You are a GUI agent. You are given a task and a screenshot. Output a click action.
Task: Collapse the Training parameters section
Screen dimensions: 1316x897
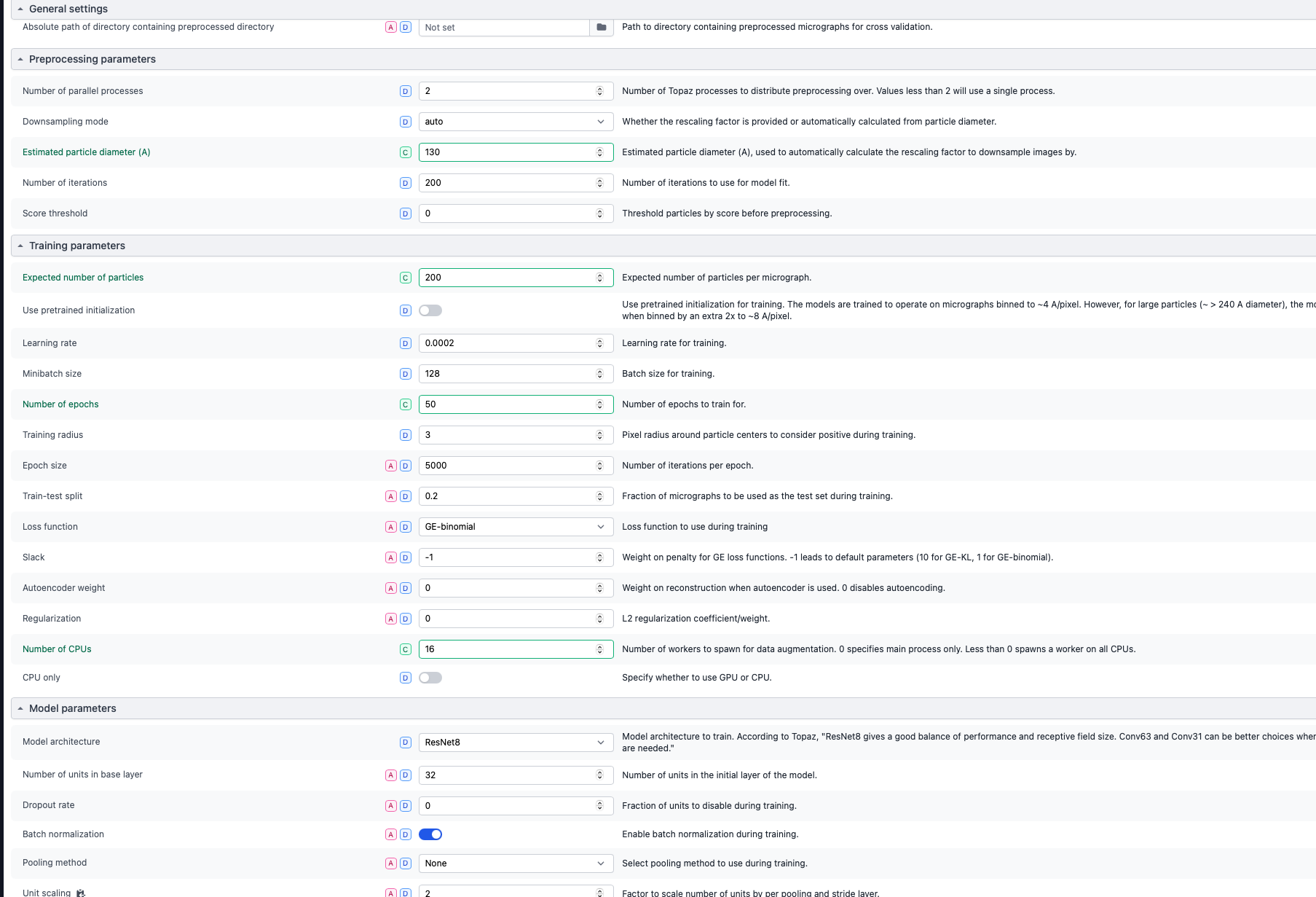click(20, 246)
